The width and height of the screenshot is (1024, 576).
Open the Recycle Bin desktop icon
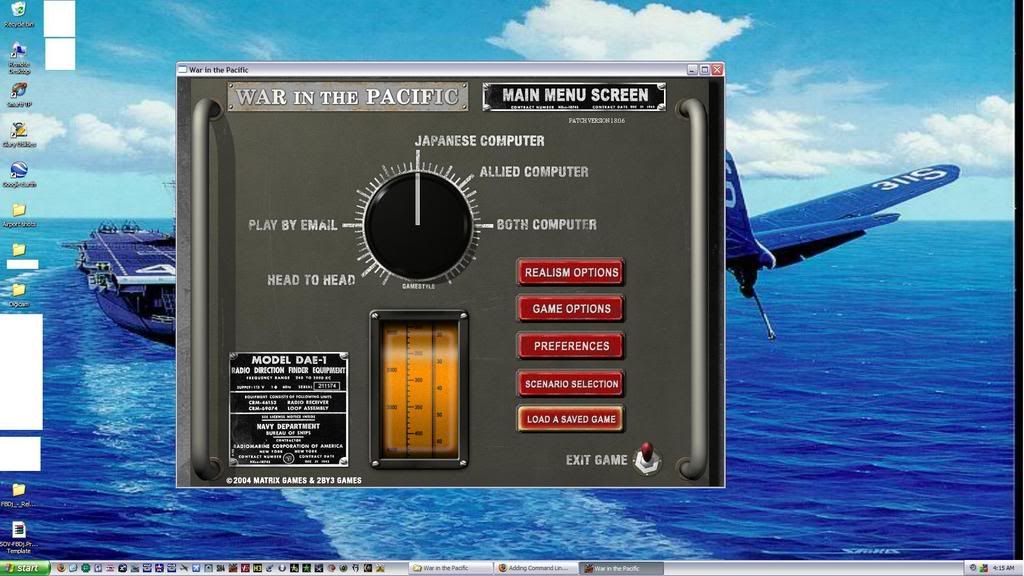click(x=19, y=14)
